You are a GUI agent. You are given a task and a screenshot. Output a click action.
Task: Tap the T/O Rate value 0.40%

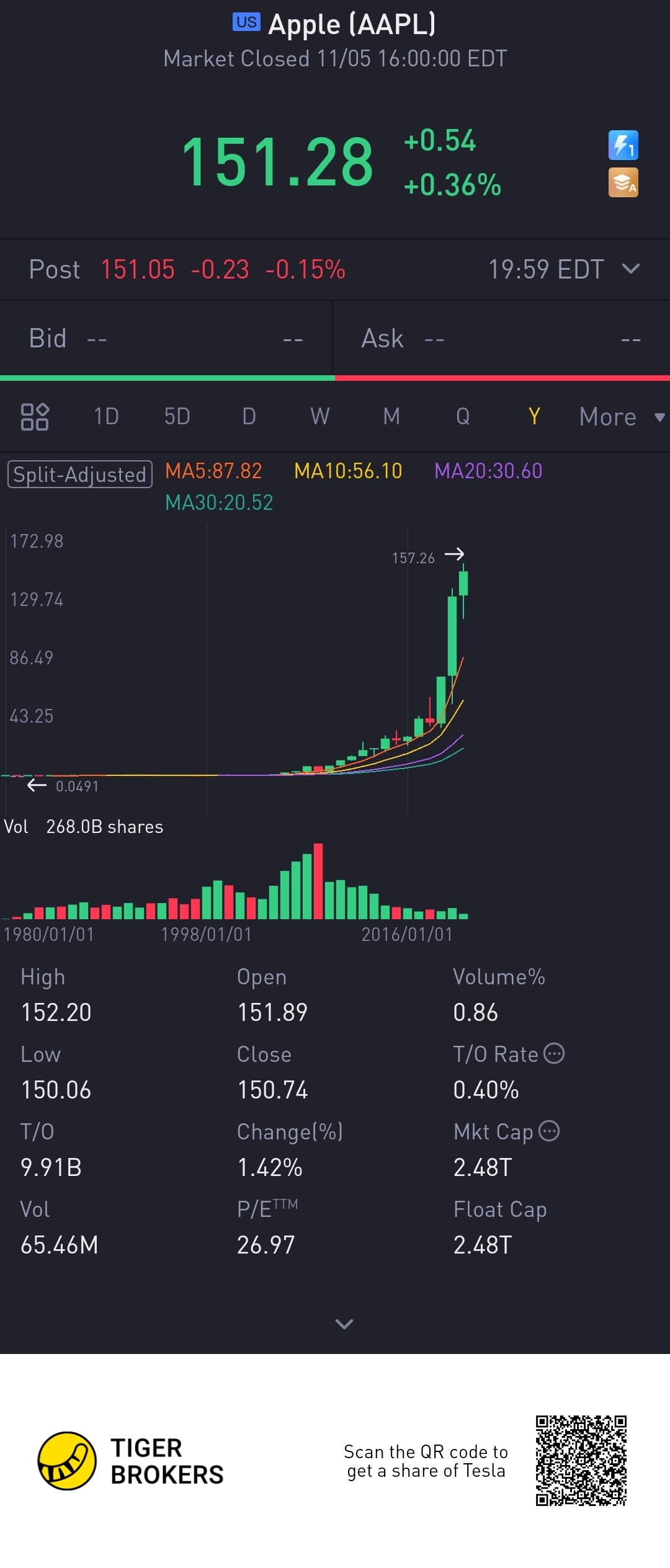coord(486,1090)
